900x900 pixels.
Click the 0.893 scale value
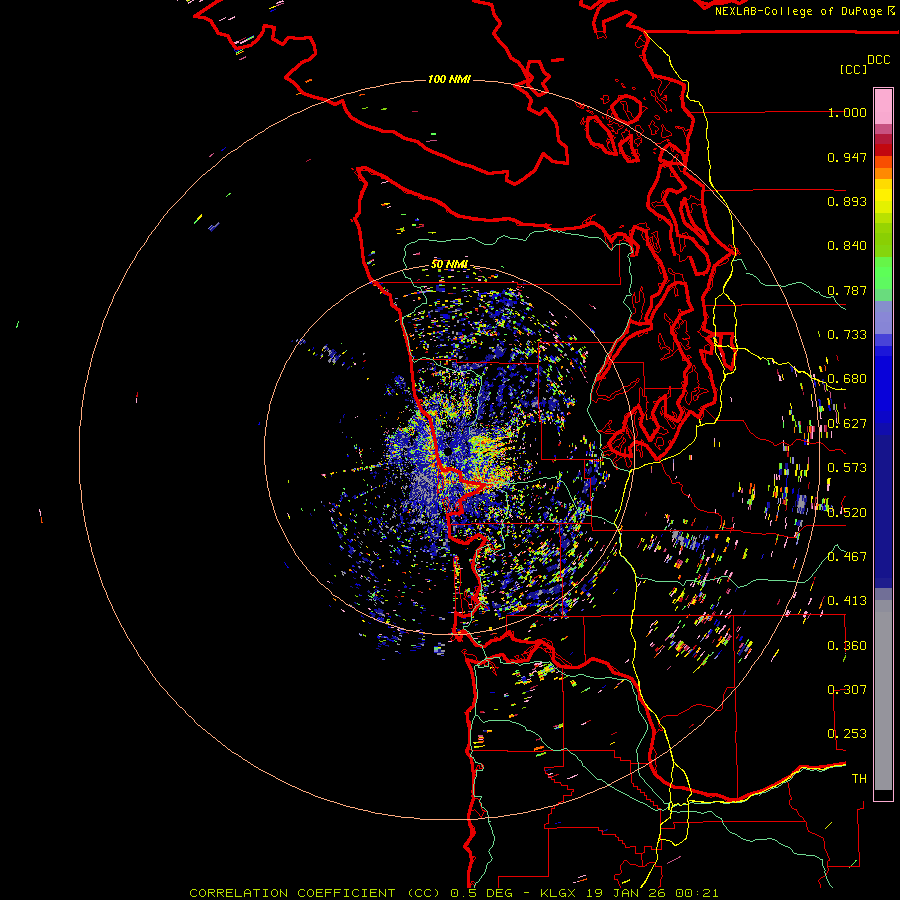847,201
